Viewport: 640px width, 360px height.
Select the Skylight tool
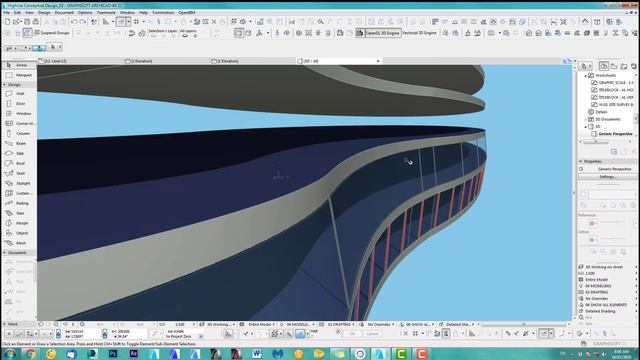[19, 183]
